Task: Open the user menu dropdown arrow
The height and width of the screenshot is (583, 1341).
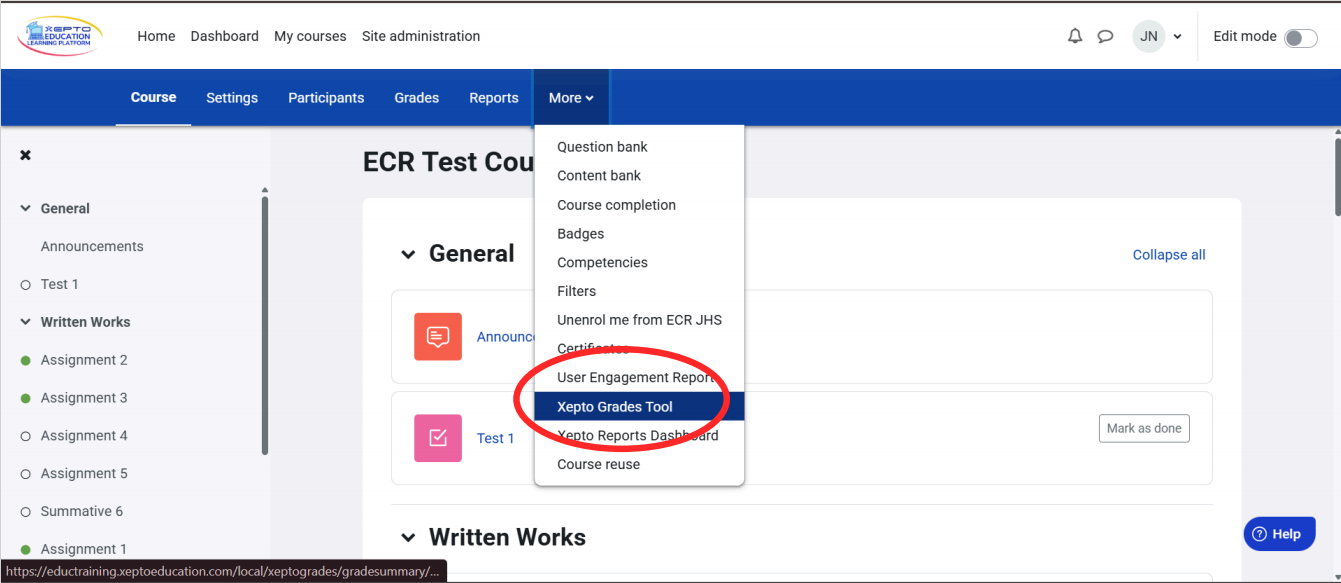Action: click(1177, 37)
